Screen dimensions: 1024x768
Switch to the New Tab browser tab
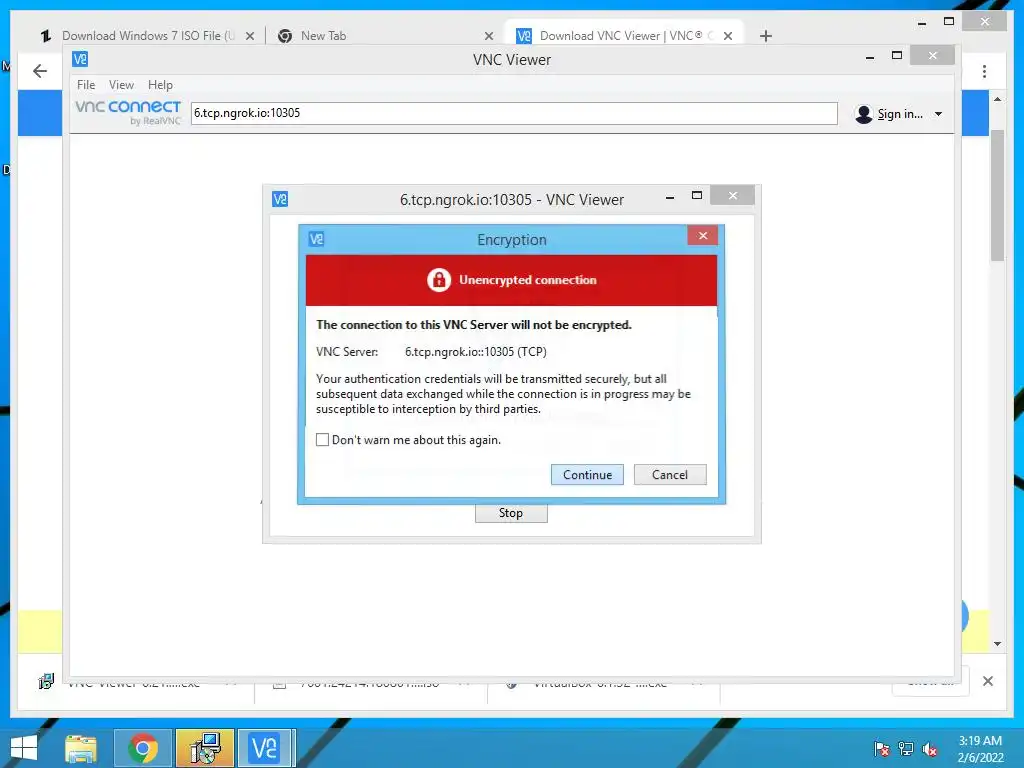(x=323, y=36)
